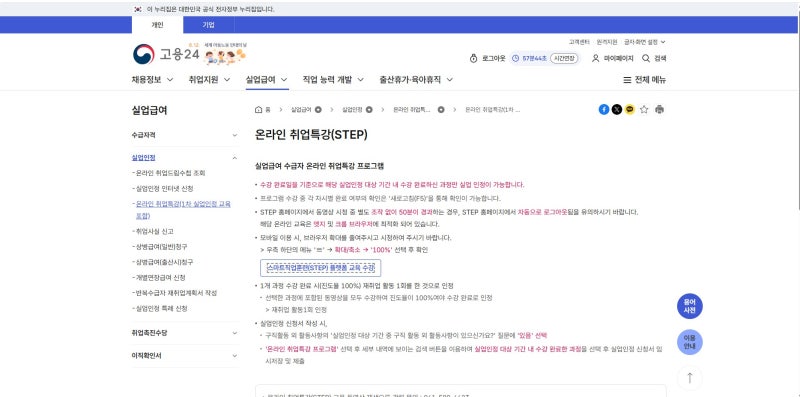Open the 실업급여 breadcrumb dropdown
Viewport: 800px width, 397px height.
318,110
